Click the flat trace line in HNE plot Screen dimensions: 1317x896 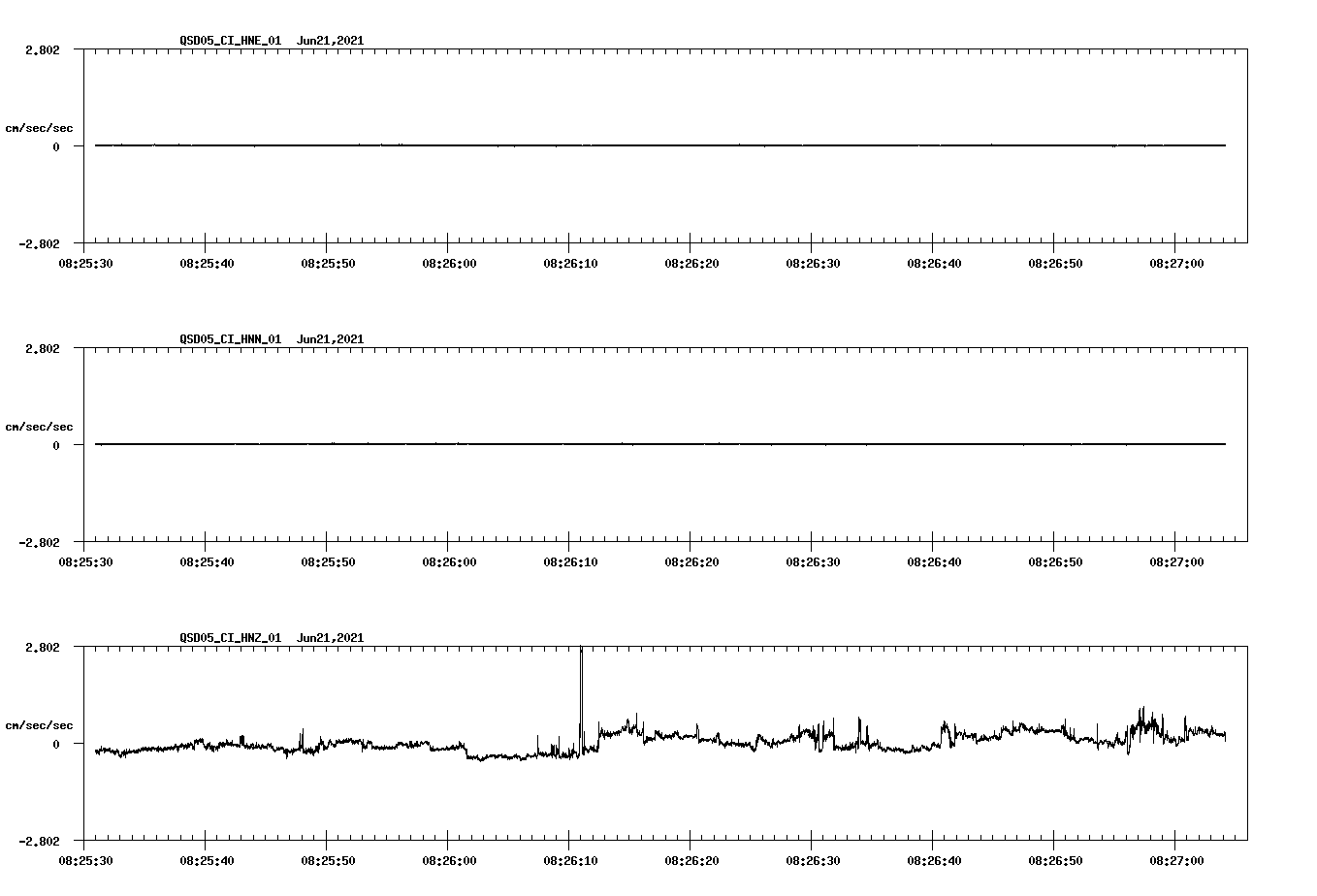[x=660, y=145]
